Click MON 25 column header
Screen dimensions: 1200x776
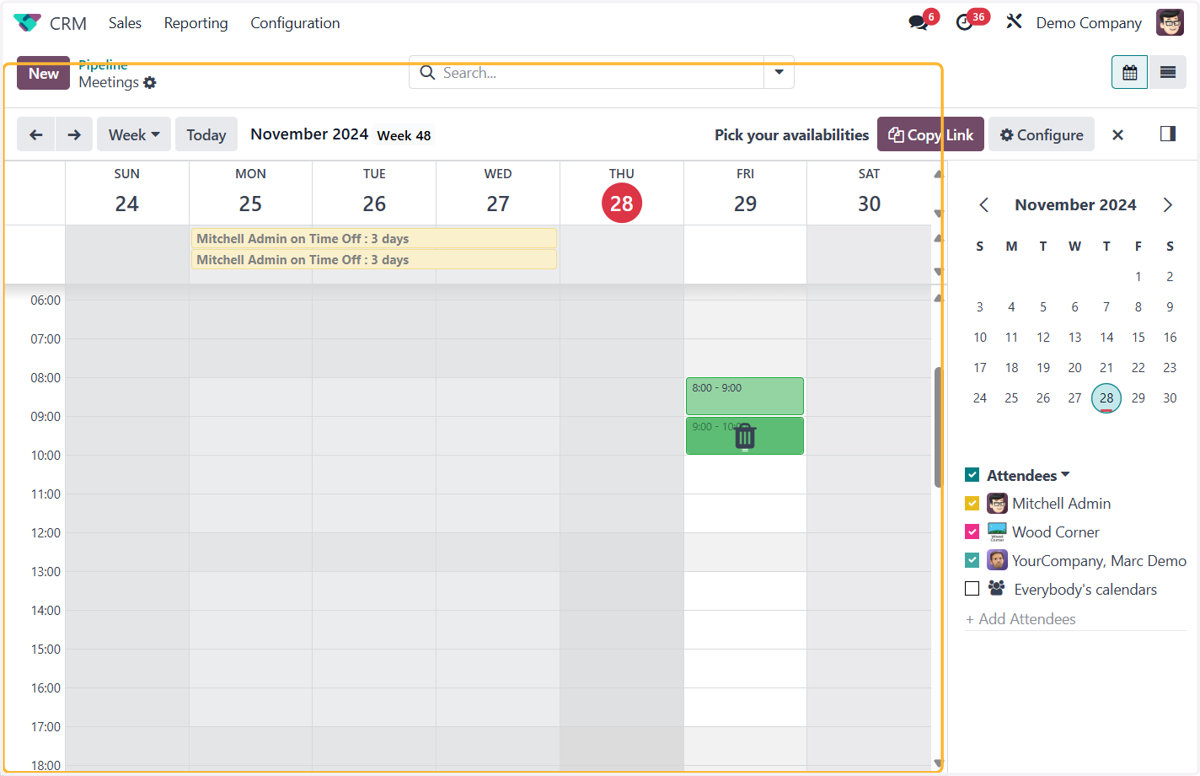tap(251, 193)
